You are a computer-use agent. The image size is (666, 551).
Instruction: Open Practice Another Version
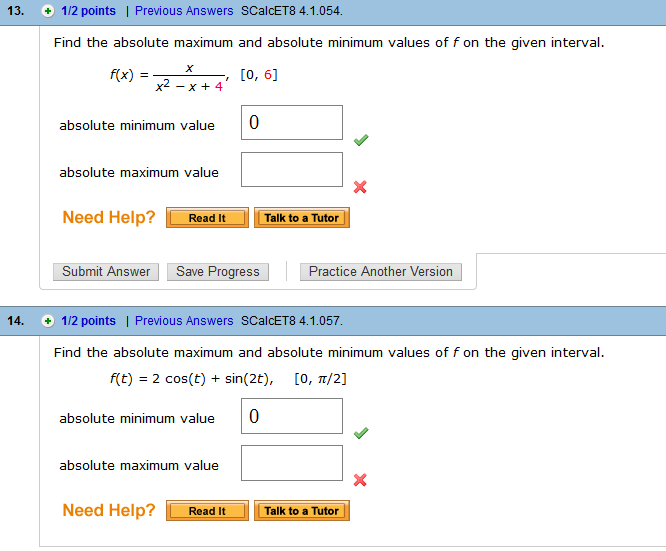pos(381,272)
